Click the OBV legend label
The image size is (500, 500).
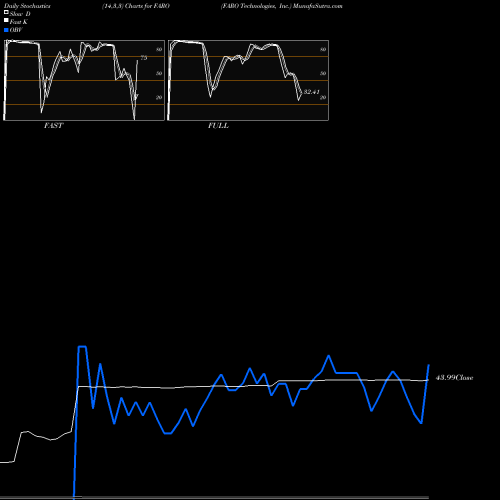[x=16, y=30]
